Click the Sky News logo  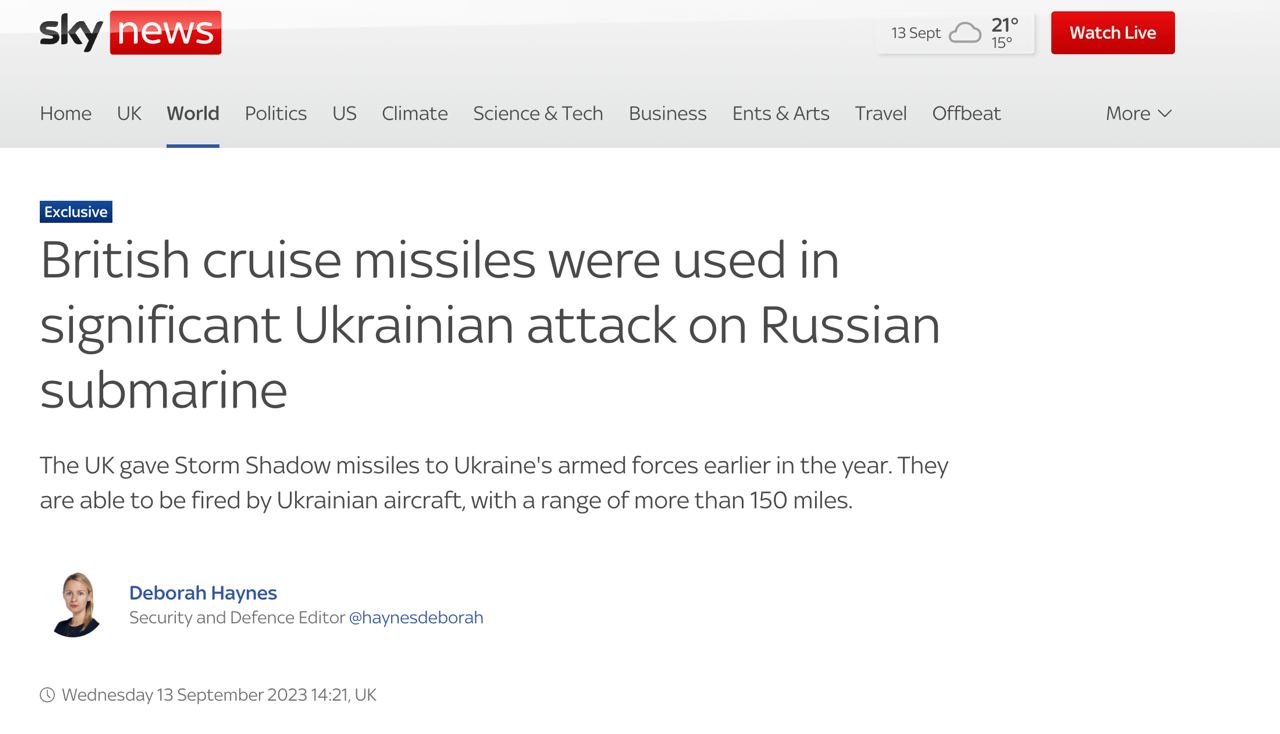tap(130, 32)
